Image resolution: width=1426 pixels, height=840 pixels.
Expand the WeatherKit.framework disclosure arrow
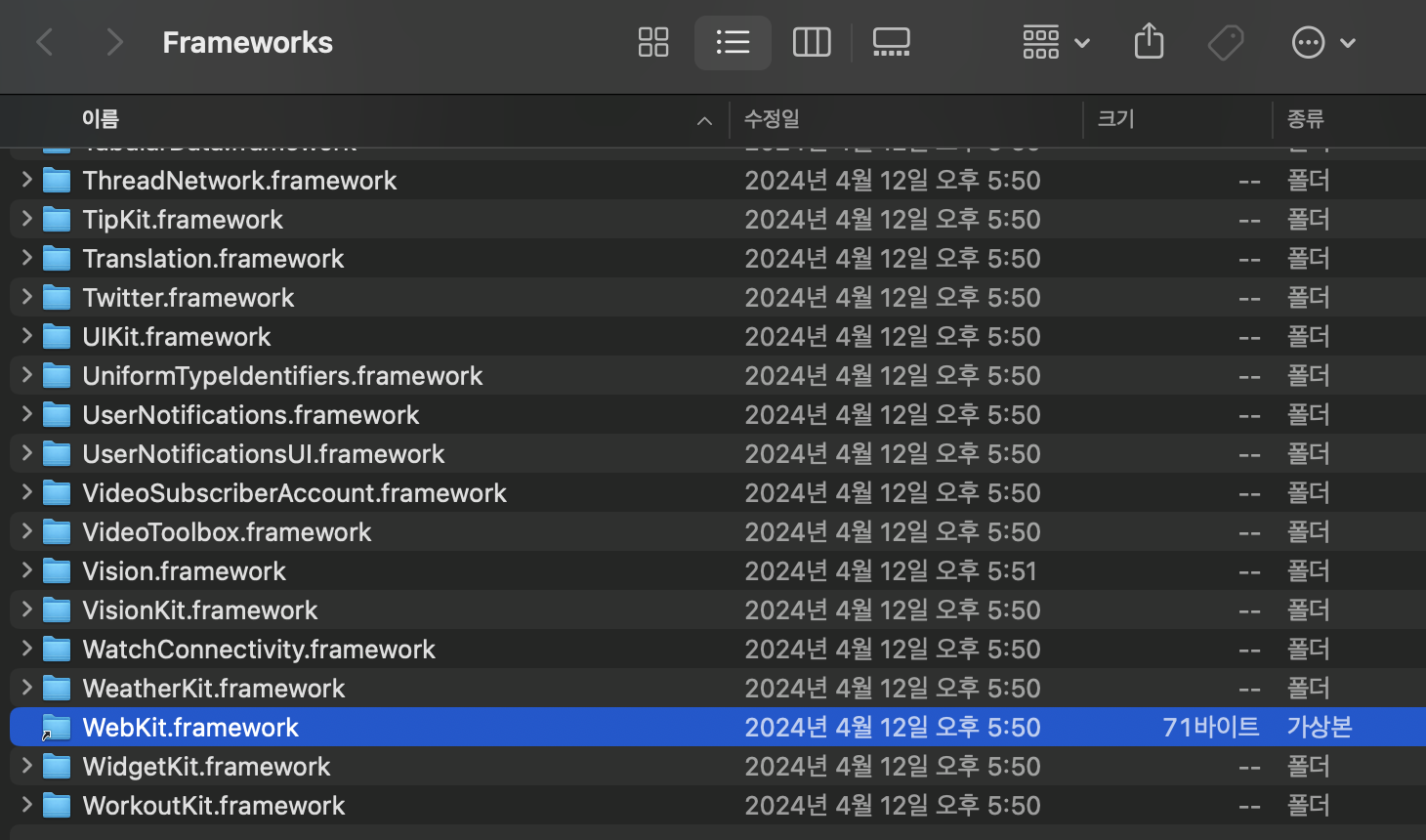coord(26,687)
